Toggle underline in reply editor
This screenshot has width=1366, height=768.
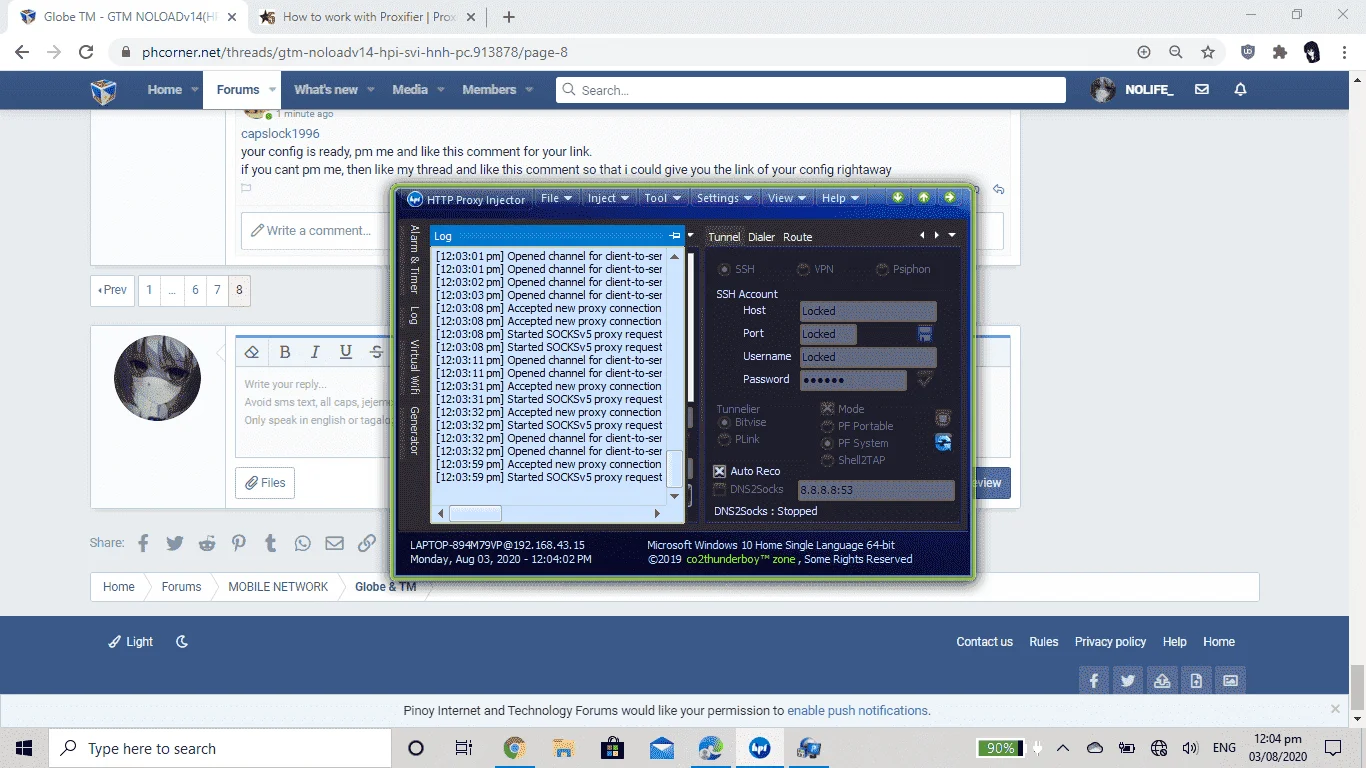346,352
